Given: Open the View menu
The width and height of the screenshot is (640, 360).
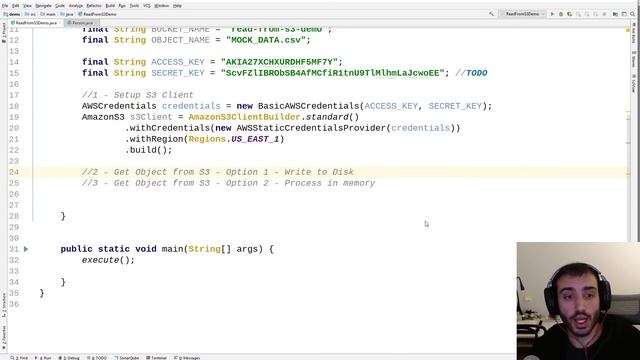Looking at the screenshot, I should point(27,6).
